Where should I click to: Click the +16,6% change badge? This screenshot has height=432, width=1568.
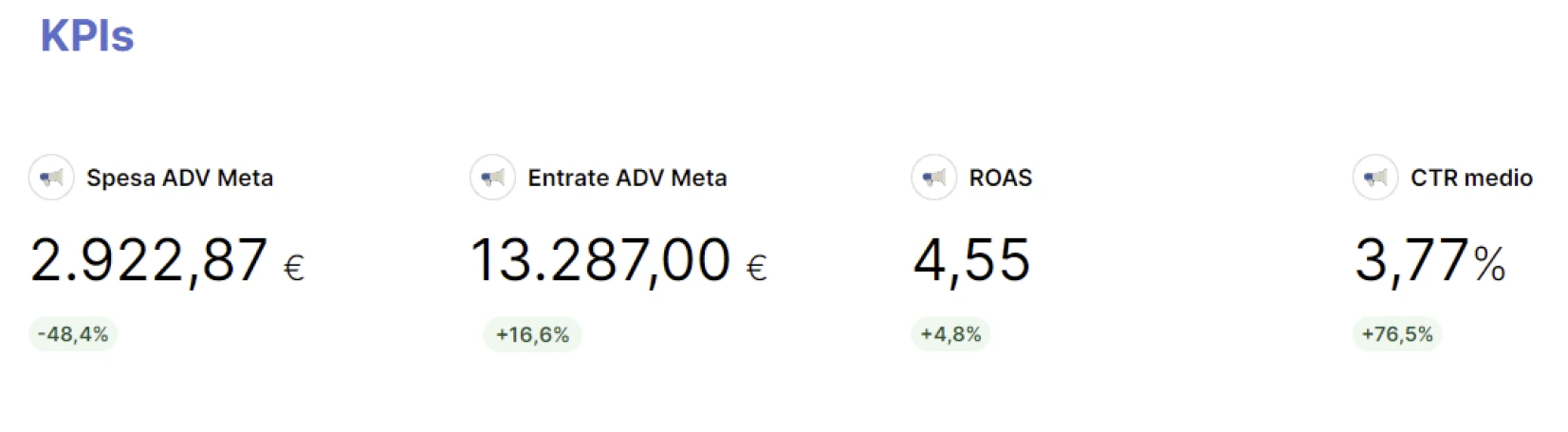(532, 334)
